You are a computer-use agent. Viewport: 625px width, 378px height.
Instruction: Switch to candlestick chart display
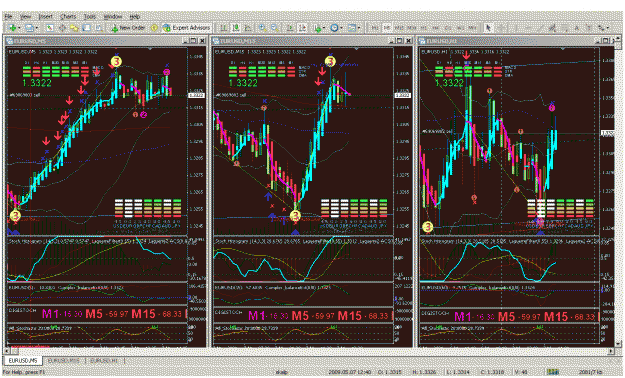[x=236, y=28]
